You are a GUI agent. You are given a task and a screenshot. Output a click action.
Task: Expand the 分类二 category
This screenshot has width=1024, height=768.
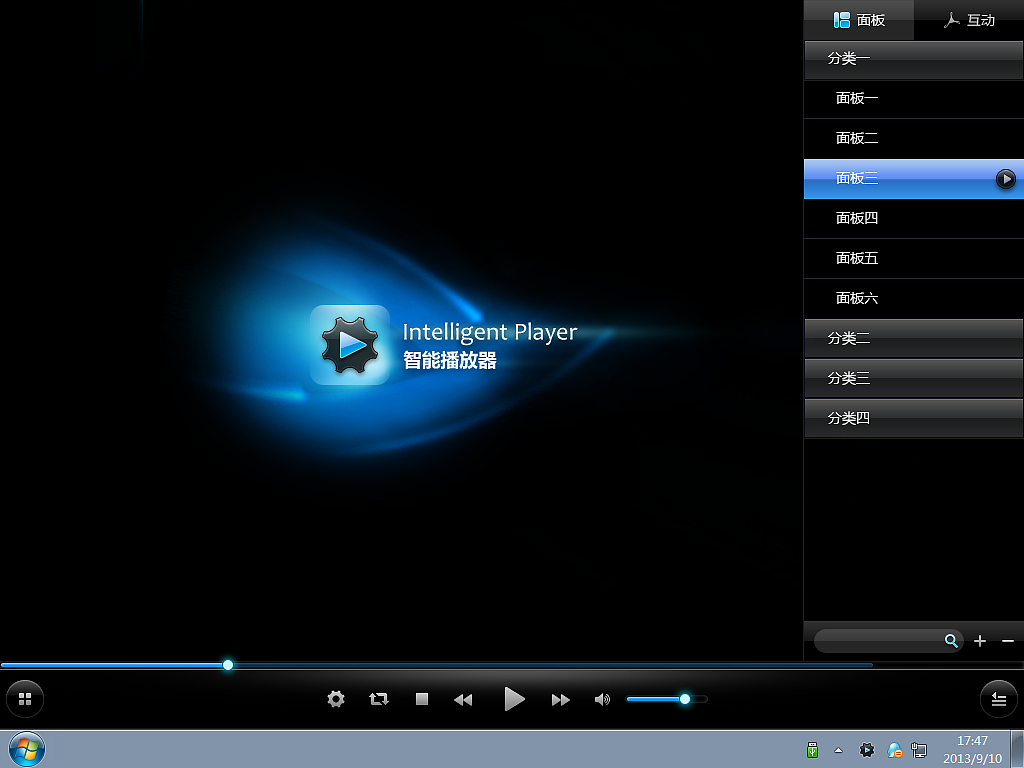point(913,338)
